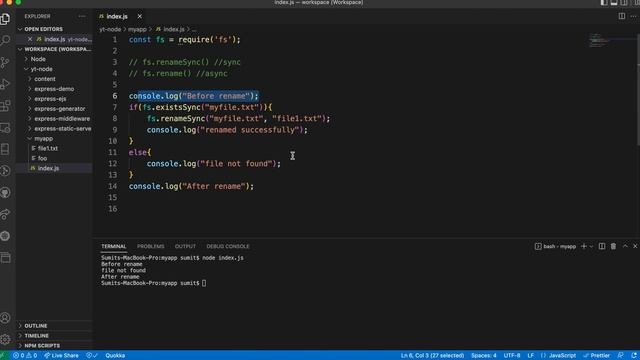The image size is (640, 360).
Task: Open the Run and Debug view icon
Action: coord(5,84)
